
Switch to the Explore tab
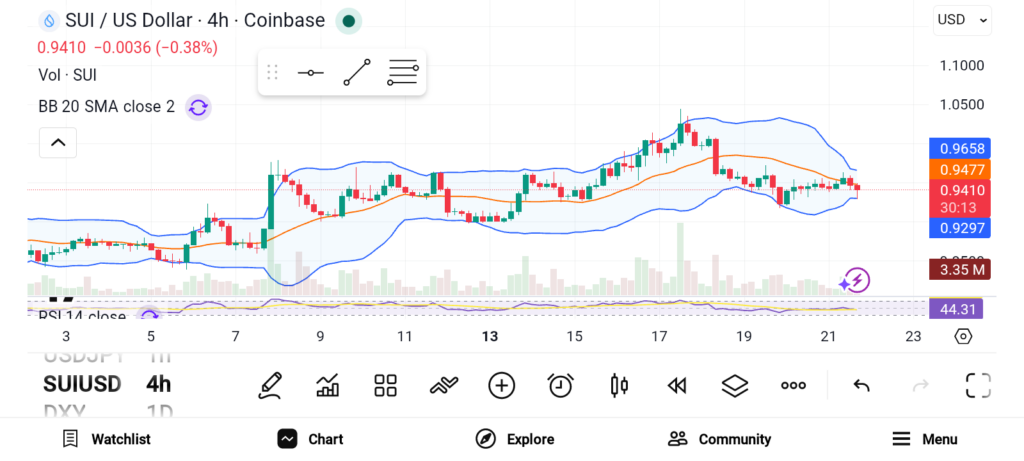tap(515, 439)
